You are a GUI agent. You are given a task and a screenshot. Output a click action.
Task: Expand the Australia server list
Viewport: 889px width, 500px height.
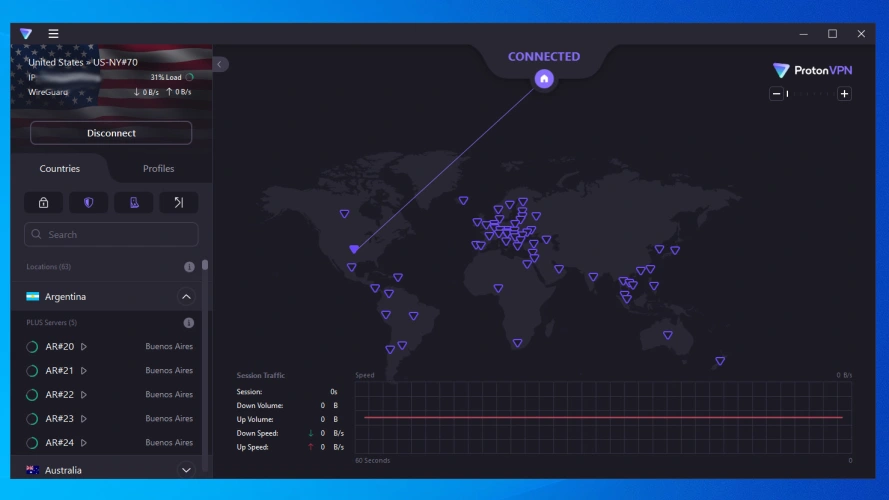click(185, 470)
